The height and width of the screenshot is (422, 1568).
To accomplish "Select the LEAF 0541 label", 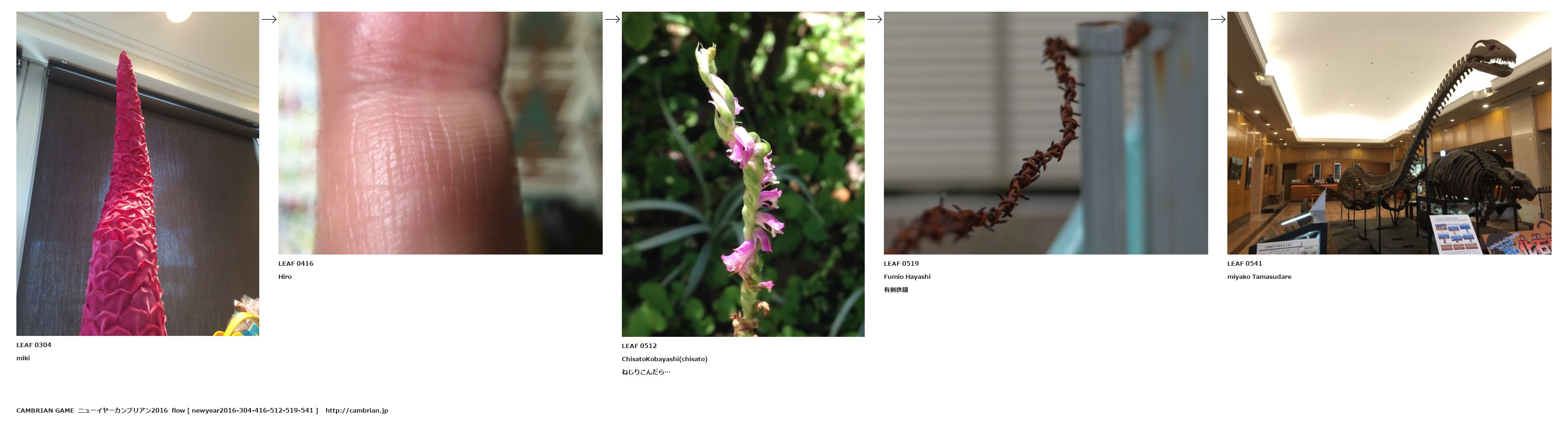I will pyautogui.click(x=1245, y=264).
